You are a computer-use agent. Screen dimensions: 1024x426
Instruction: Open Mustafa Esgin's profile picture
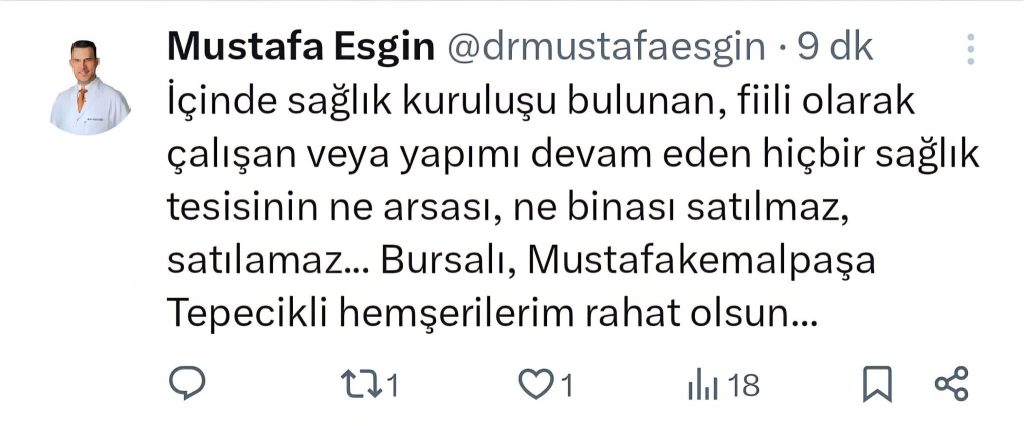tap(90, 87)
